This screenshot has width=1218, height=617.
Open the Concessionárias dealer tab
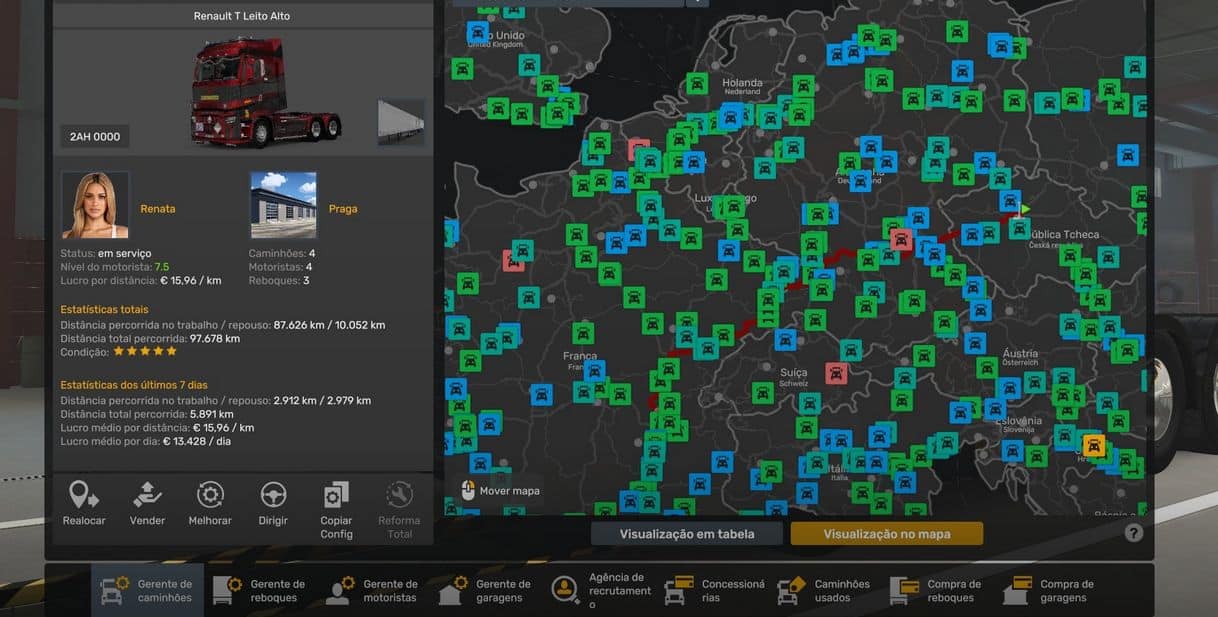point(714,591)
